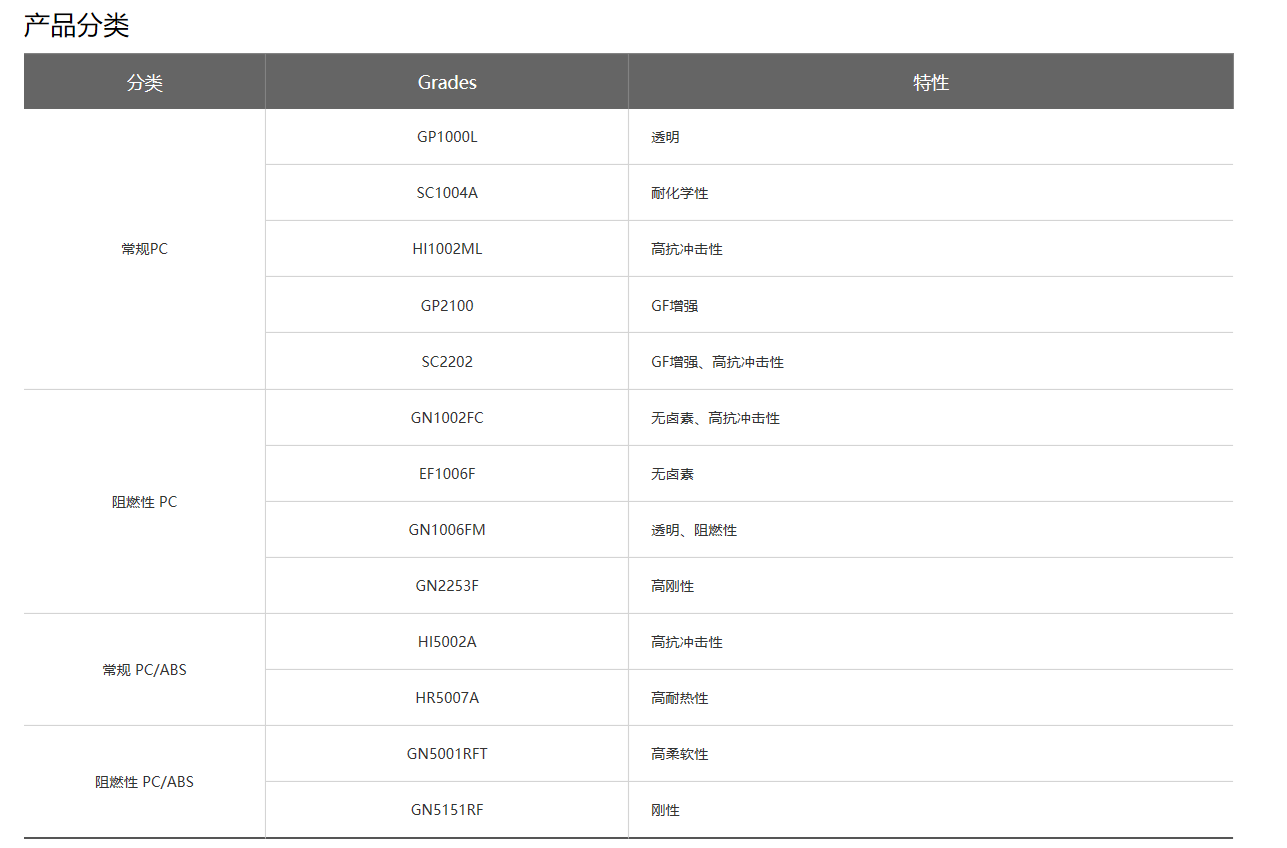Click the GP1000L grade cell
The width and height of the screenshot is (1287, 848).
tap(447, 137)
